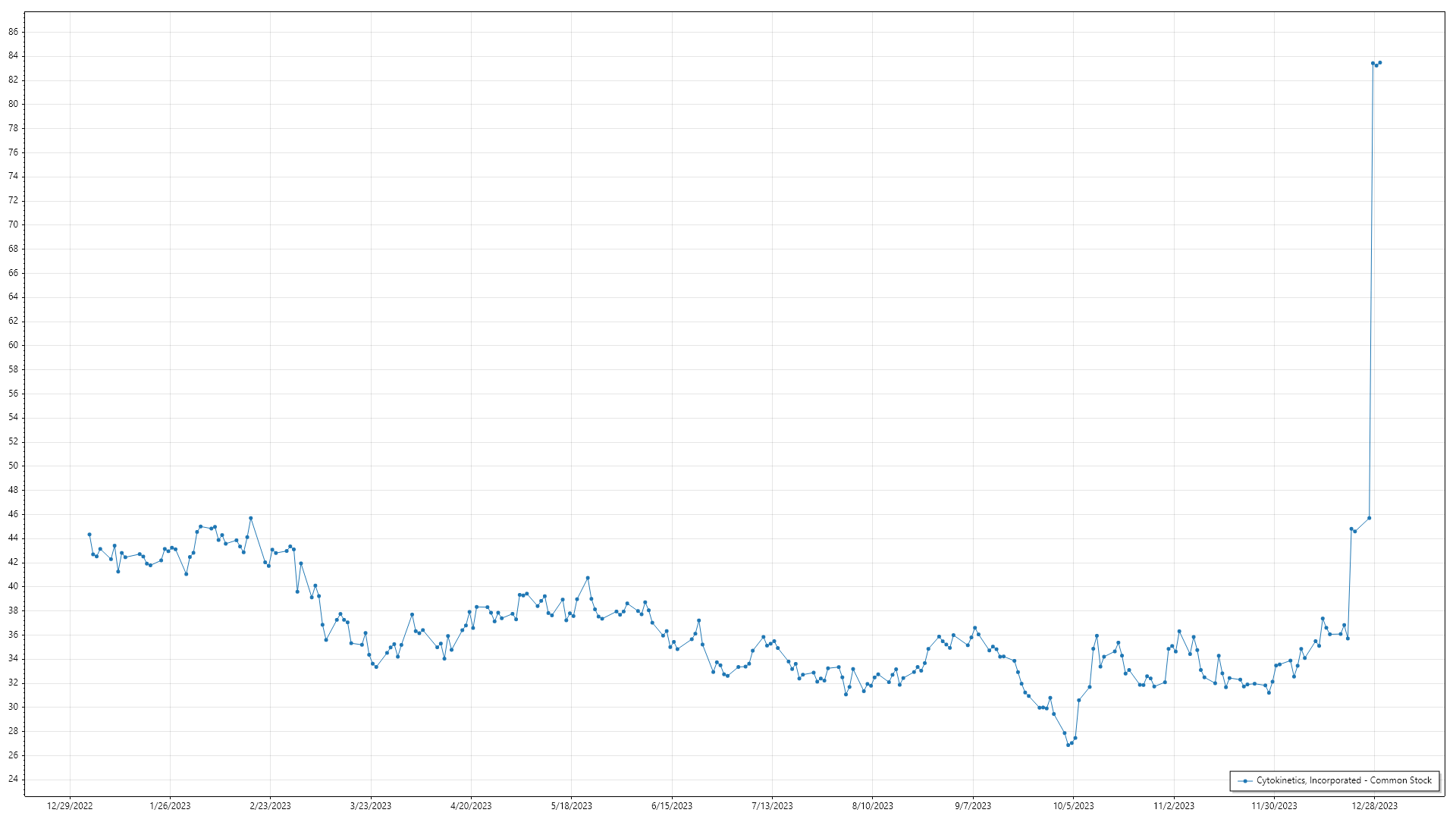Select the 5/18/2023 date label
Image resolution: width=1456 pixels, height=819 pixels.
click(x=571, y=806)
